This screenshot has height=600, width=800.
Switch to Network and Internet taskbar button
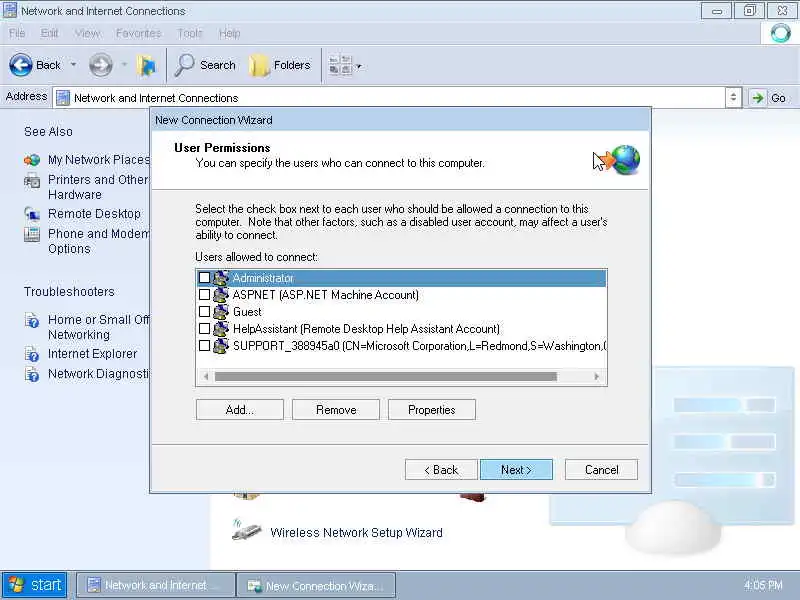click(155, 585)
